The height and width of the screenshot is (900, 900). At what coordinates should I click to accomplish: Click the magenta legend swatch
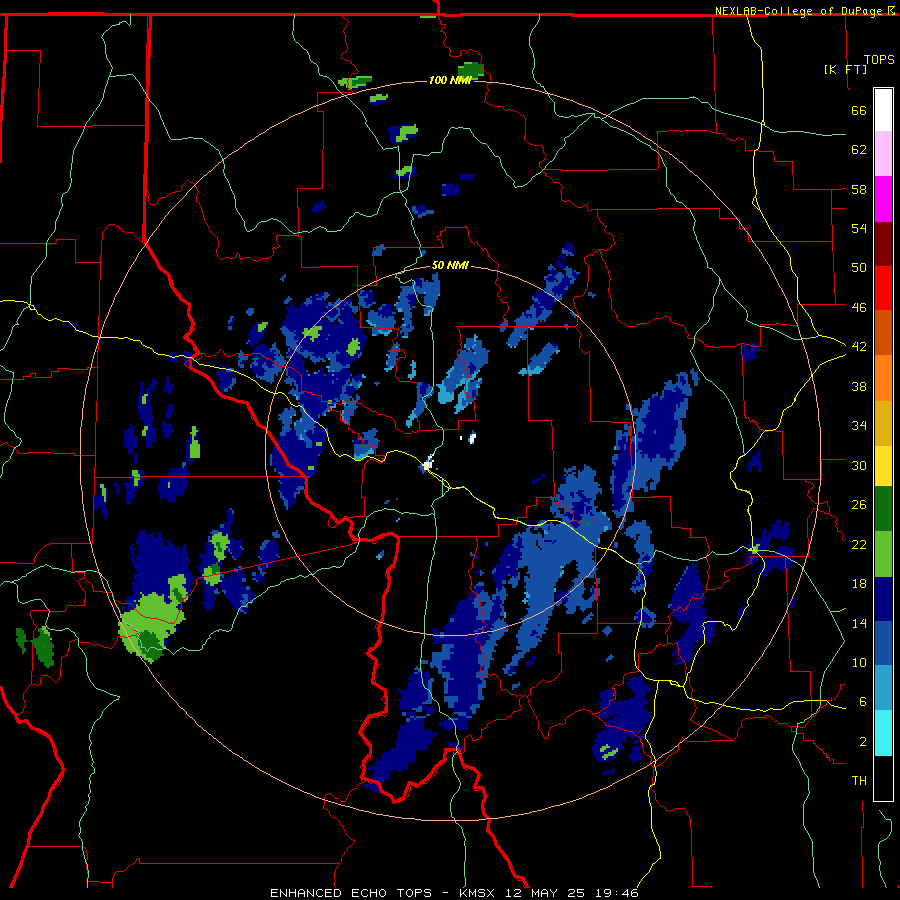point(883,199)
